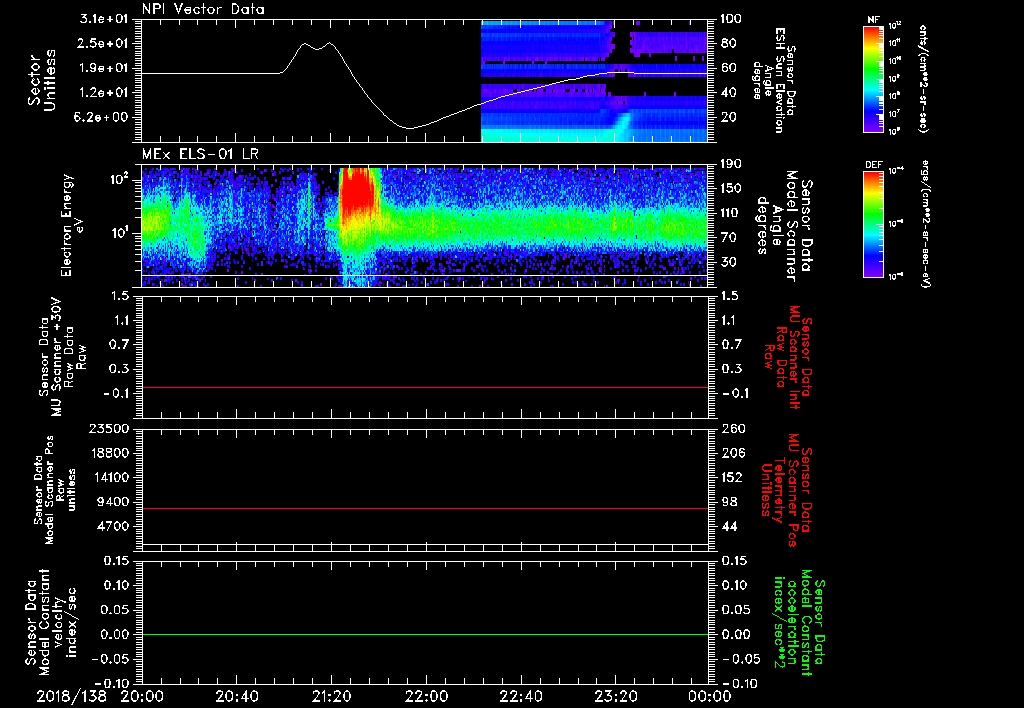1024x708 pixels.
Task: Click the "MU Scanner +30V Raw Data" axis title
Action: tap(62, 358)
